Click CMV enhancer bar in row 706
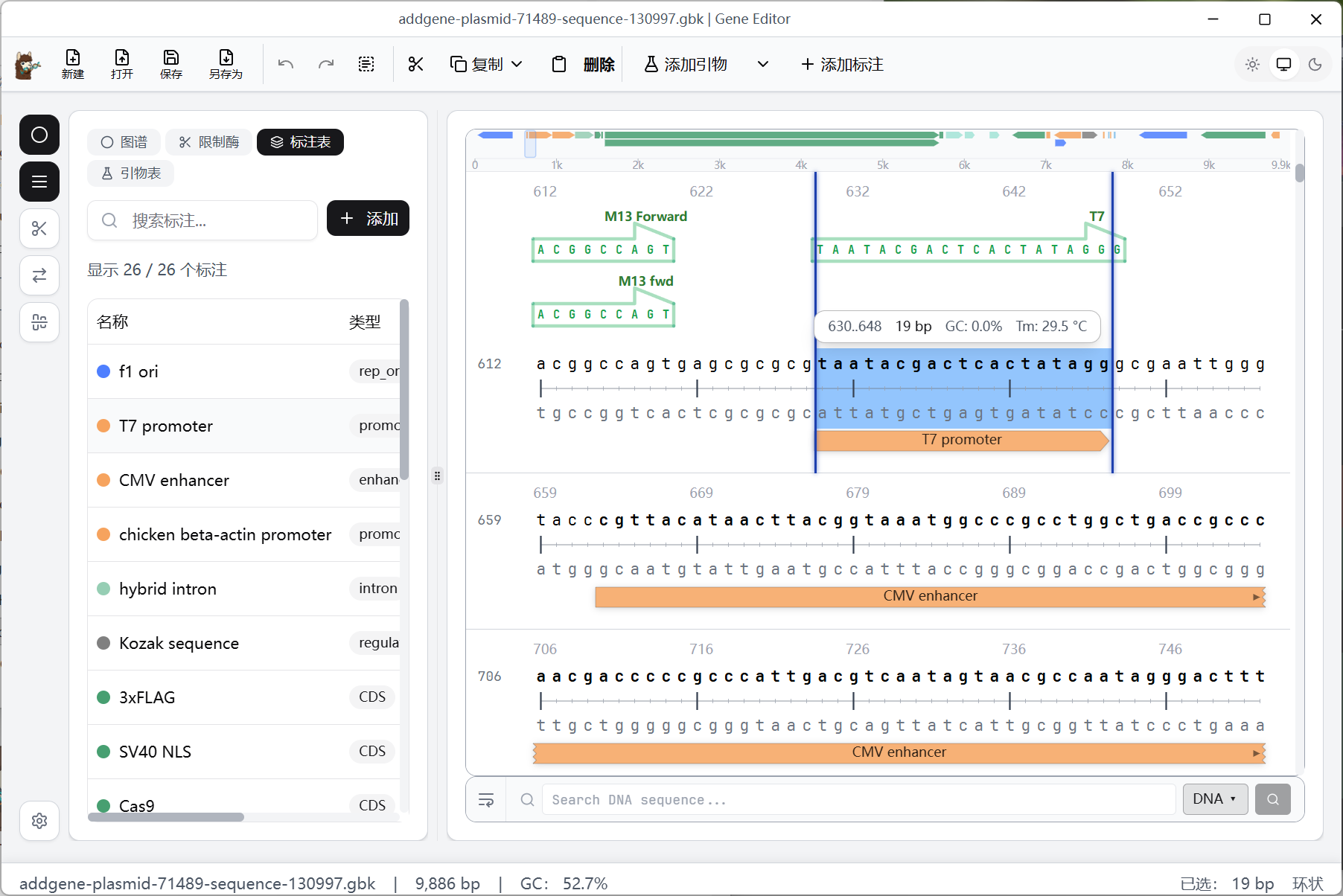 (x=899, y=752)
